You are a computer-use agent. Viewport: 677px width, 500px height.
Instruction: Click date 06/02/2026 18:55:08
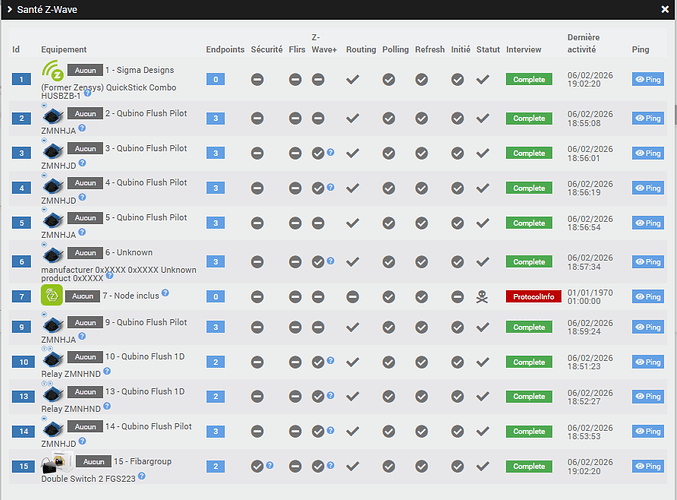coord(590,118)
